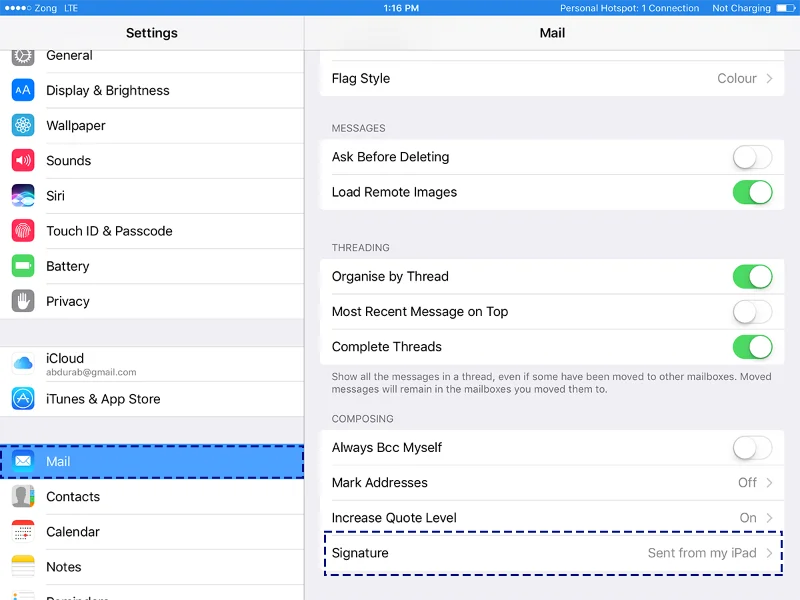800x600 pixels.
Task: Enable Always Bcc Myself switch
Action: pos(752,448)
